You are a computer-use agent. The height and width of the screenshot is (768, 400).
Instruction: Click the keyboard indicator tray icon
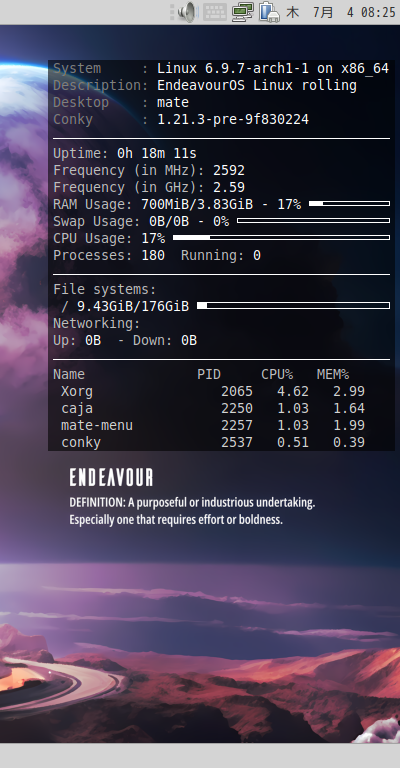click(215, 12)
